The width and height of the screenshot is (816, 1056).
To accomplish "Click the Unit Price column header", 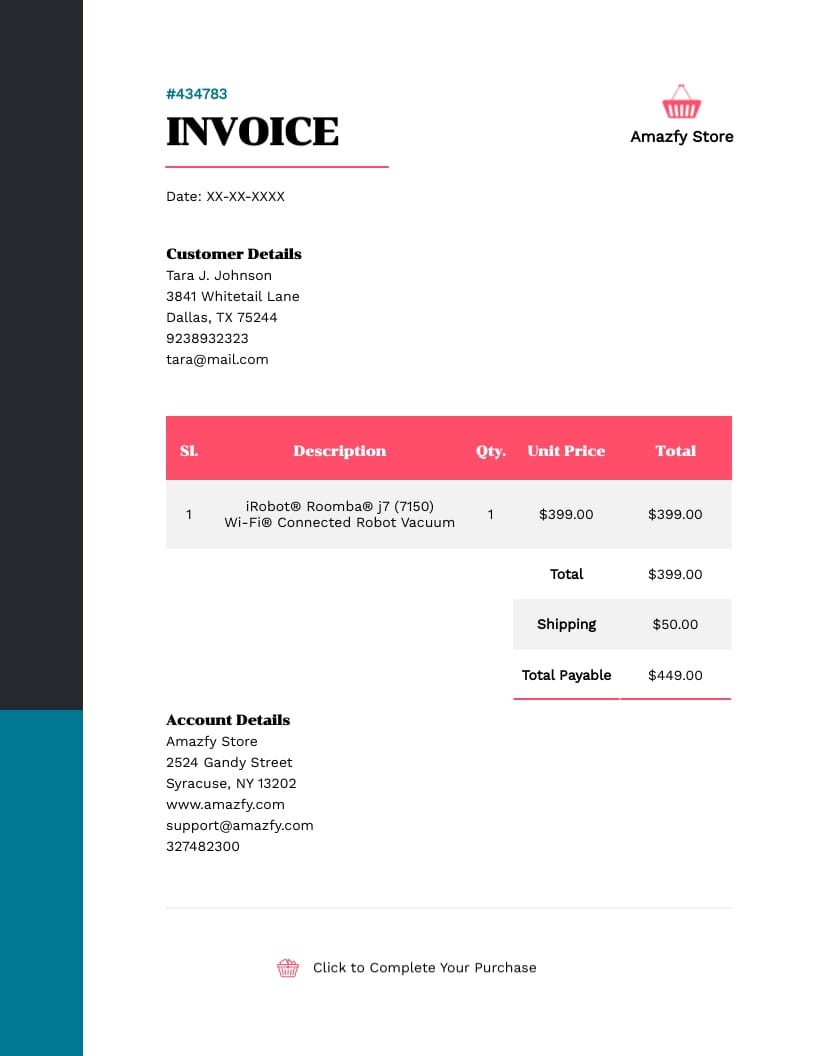I will 566,451.
